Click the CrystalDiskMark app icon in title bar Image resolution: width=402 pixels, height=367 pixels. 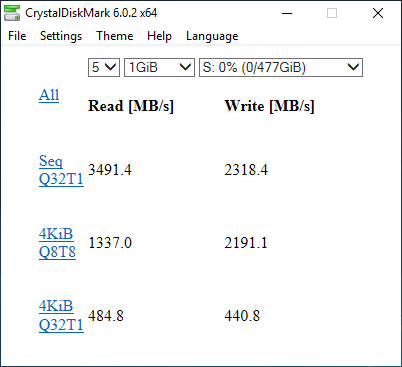12,13
